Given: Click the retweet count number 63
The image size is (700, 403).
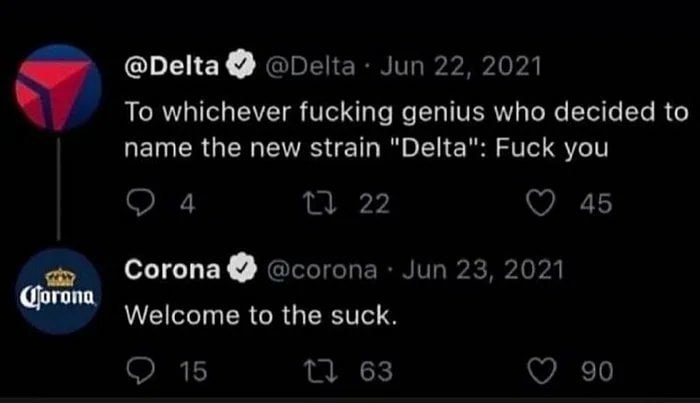Looking at the screenshot, I should pos(375,371).
